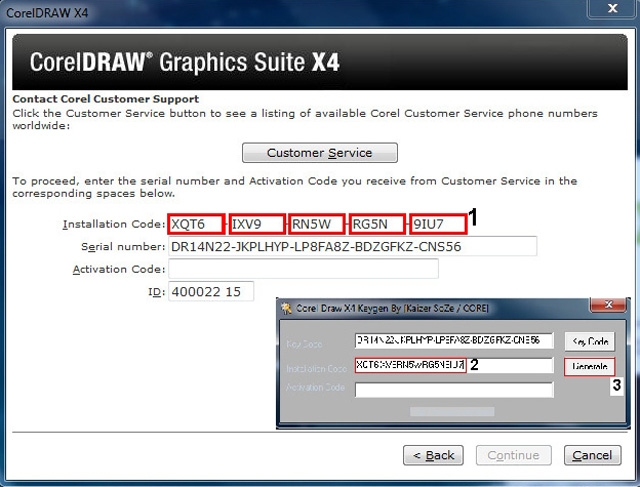Click the Installation Code field in keygen window

click(454, 365)
